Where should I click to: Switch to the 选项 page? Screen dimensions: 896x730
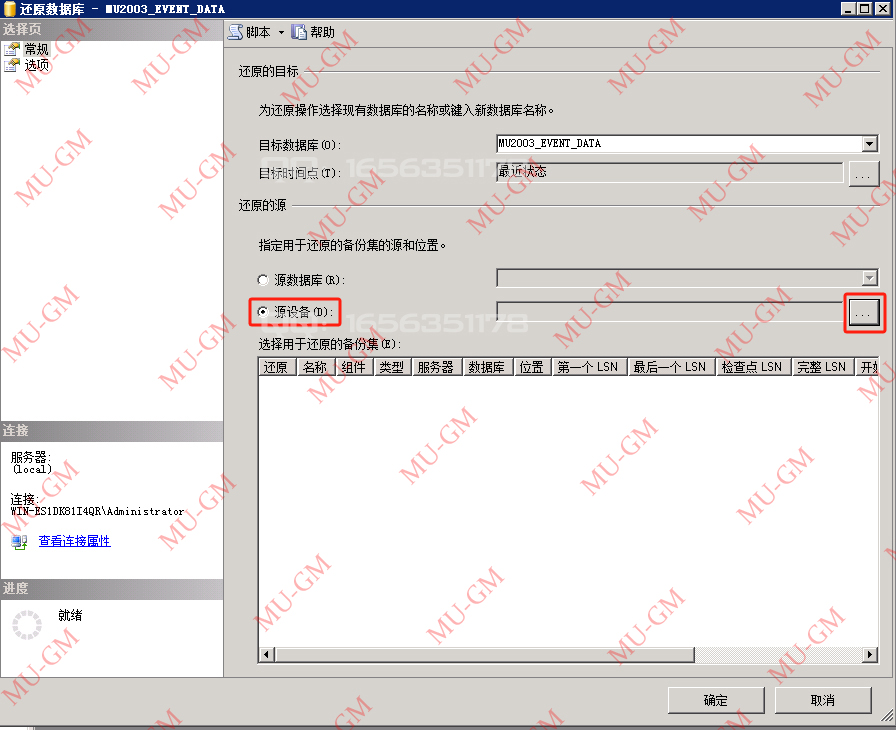(x=38, y=65)
